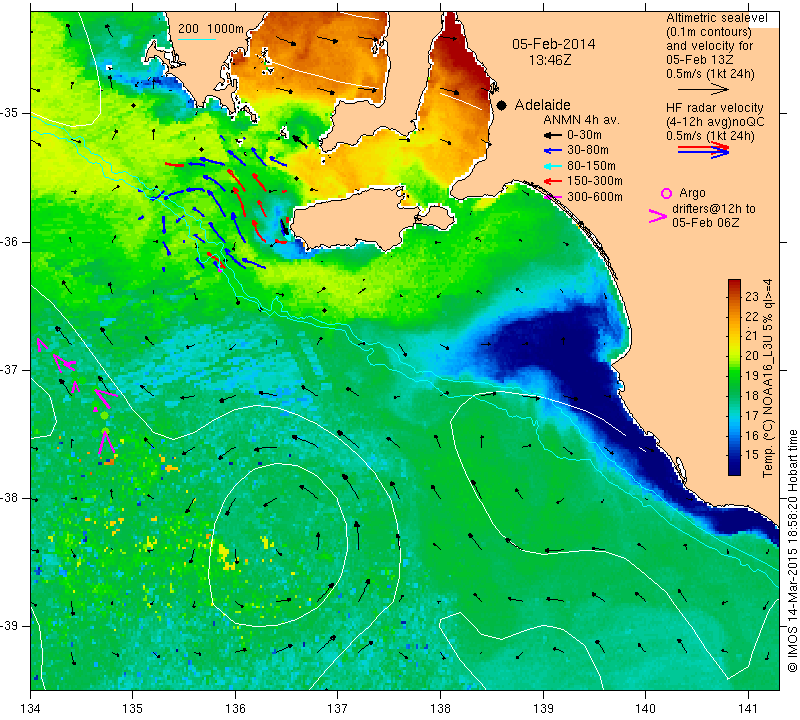Click the '30-80m' legend label
This screenshot has height=720, width=800.
click(588, 151)
